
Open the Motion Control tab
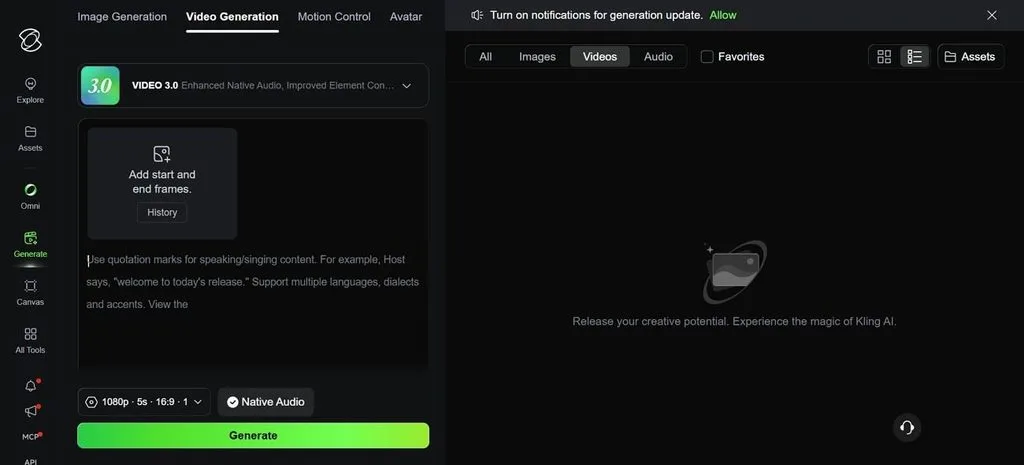point(334,16)
